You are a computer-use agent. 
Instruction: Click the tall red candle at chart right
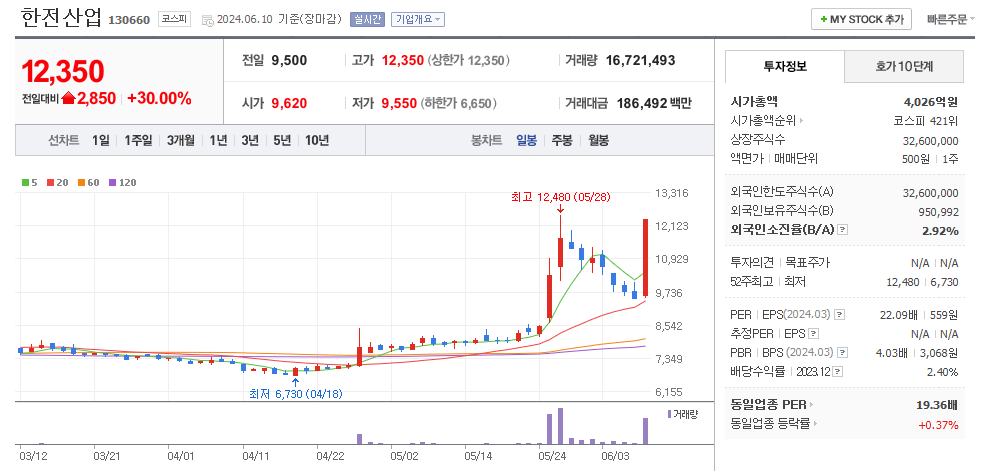[x=645, y=257]
